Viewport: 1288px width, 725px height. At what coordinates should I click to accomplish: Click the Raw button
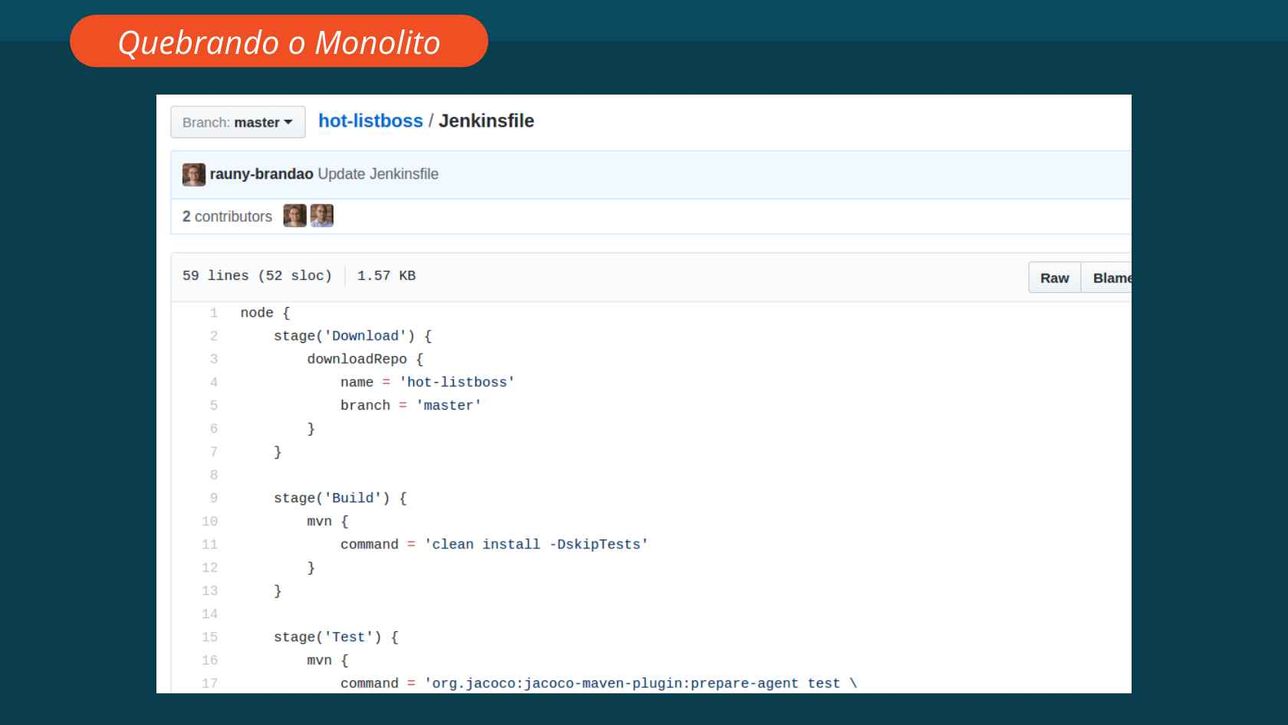tap(1054, 278)
